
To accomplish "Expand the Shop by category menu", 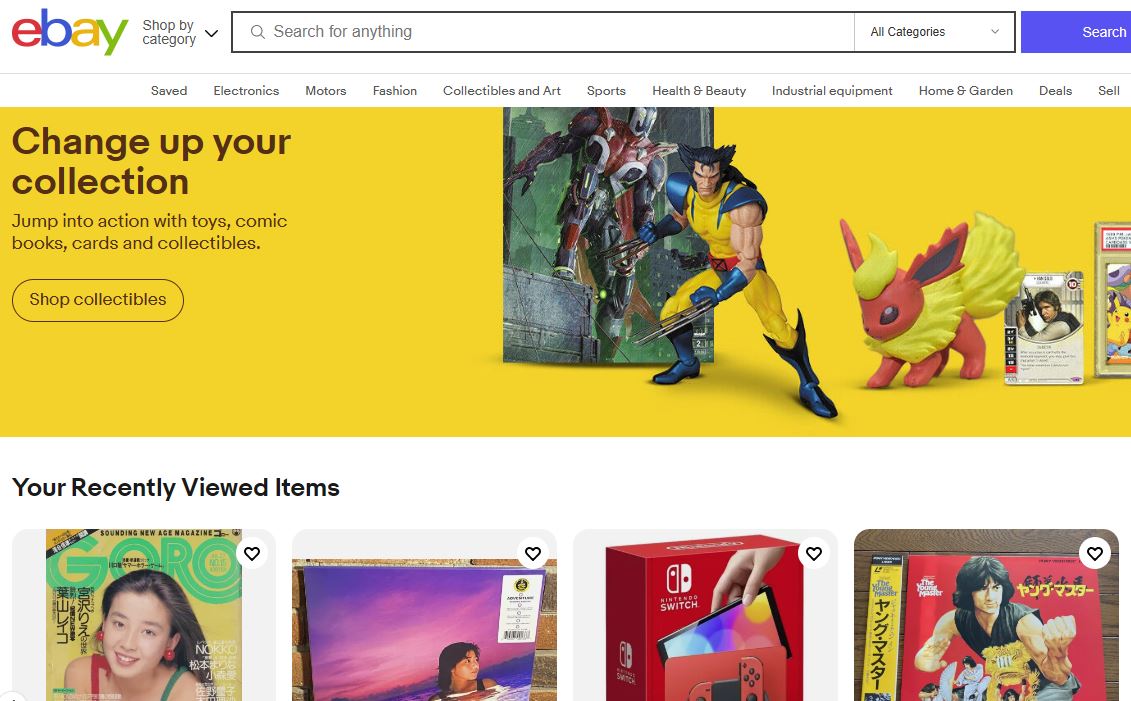I will point(180,32).
